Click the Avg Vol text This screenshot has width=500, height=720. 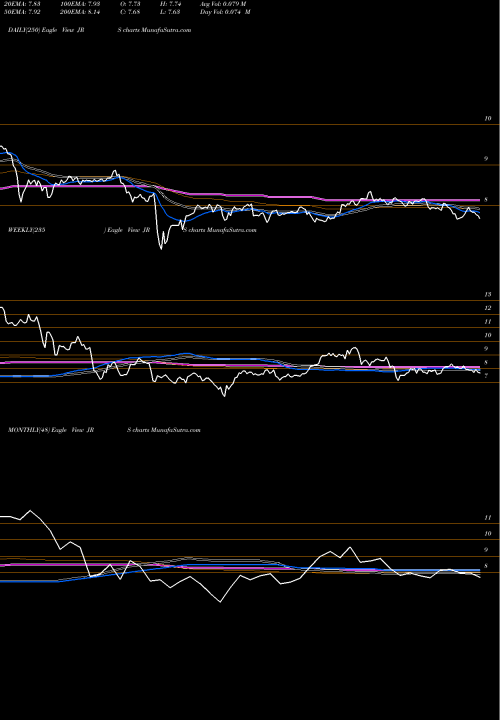(x=223, y=4)
